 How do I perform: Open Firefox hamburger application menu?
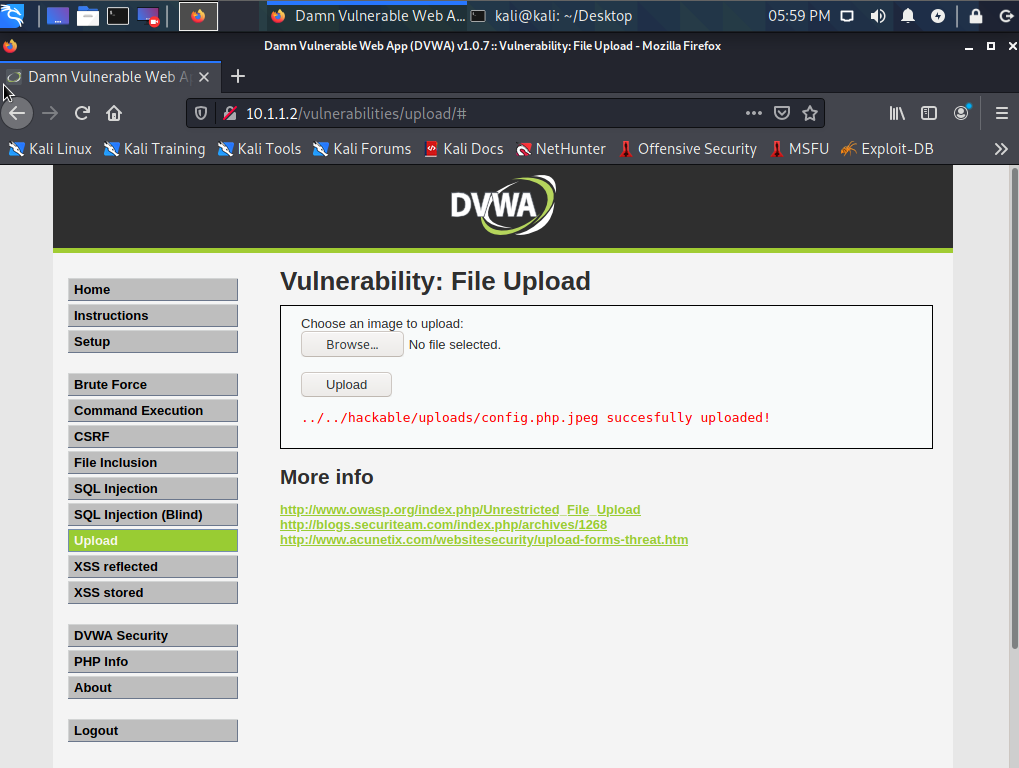point(1001,113)
